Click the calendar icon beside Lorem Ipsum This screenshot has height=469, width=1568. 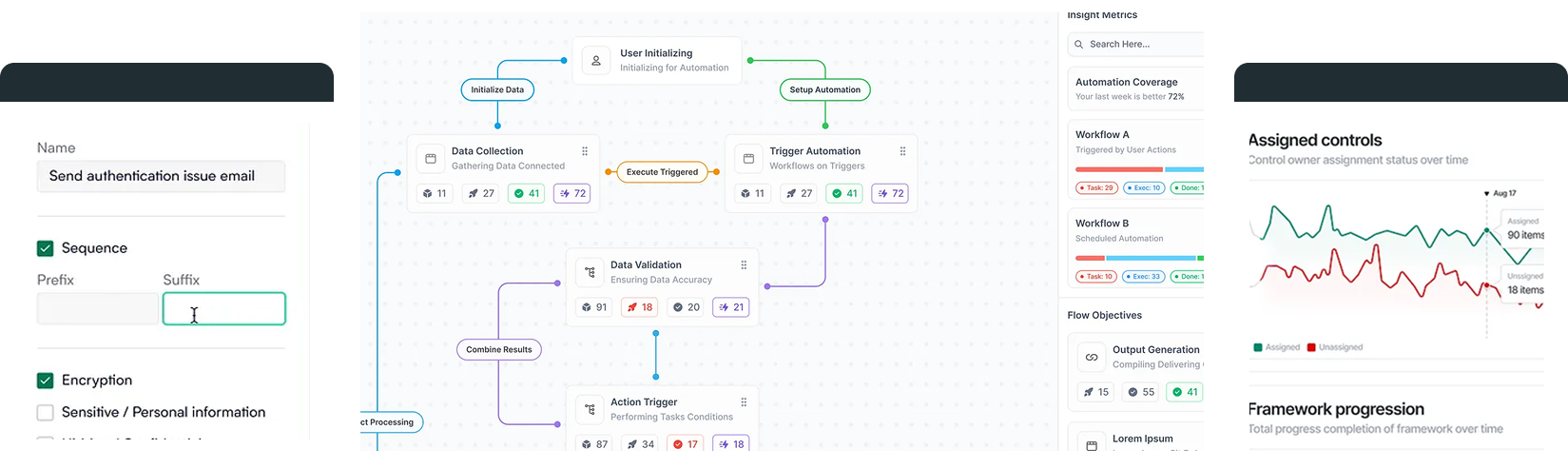1092,445
